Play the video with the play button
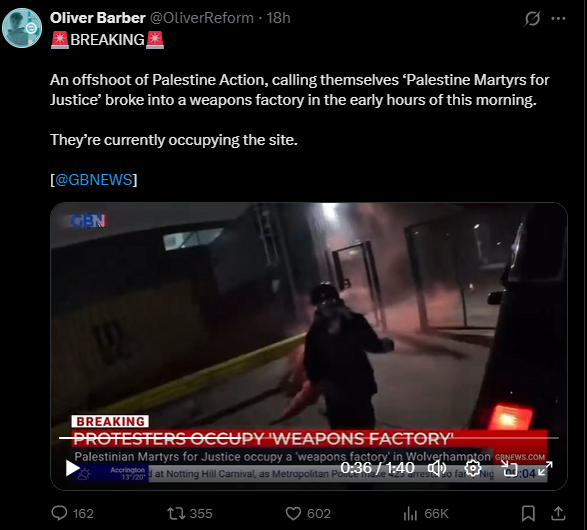Screen dimensions: 587x530 point(72,468)
